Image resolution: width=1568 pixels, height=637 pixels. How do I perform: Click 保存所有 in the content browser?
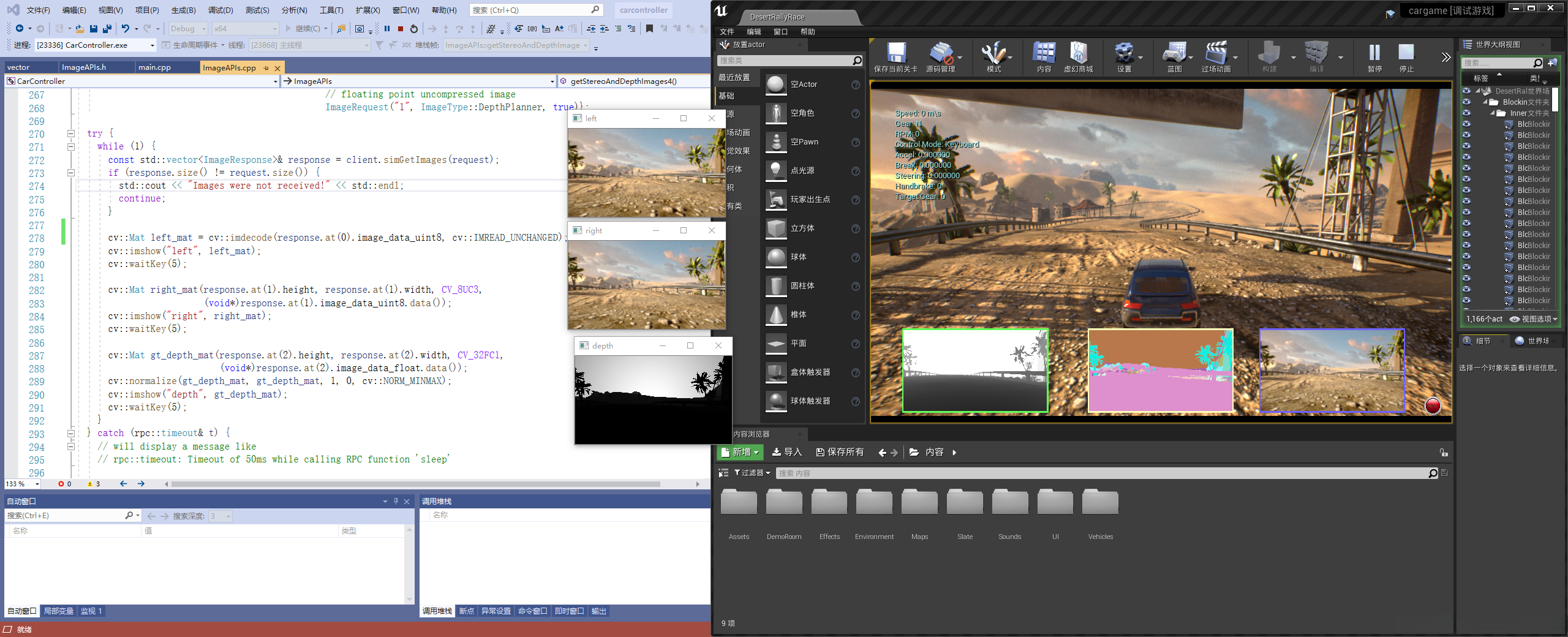tap(840, 452)
